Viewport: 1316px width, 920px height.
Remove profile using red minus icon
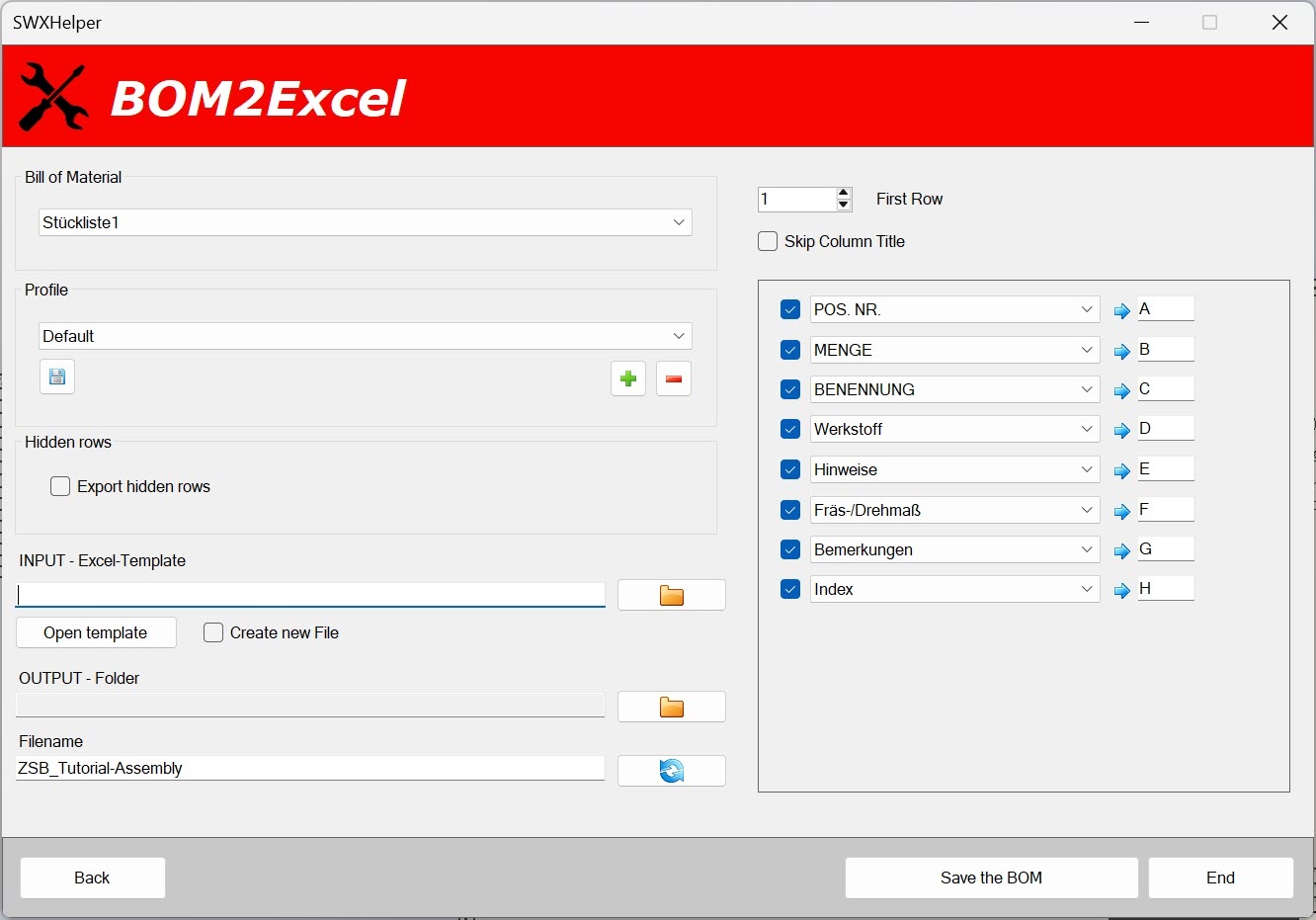(674, 378)
